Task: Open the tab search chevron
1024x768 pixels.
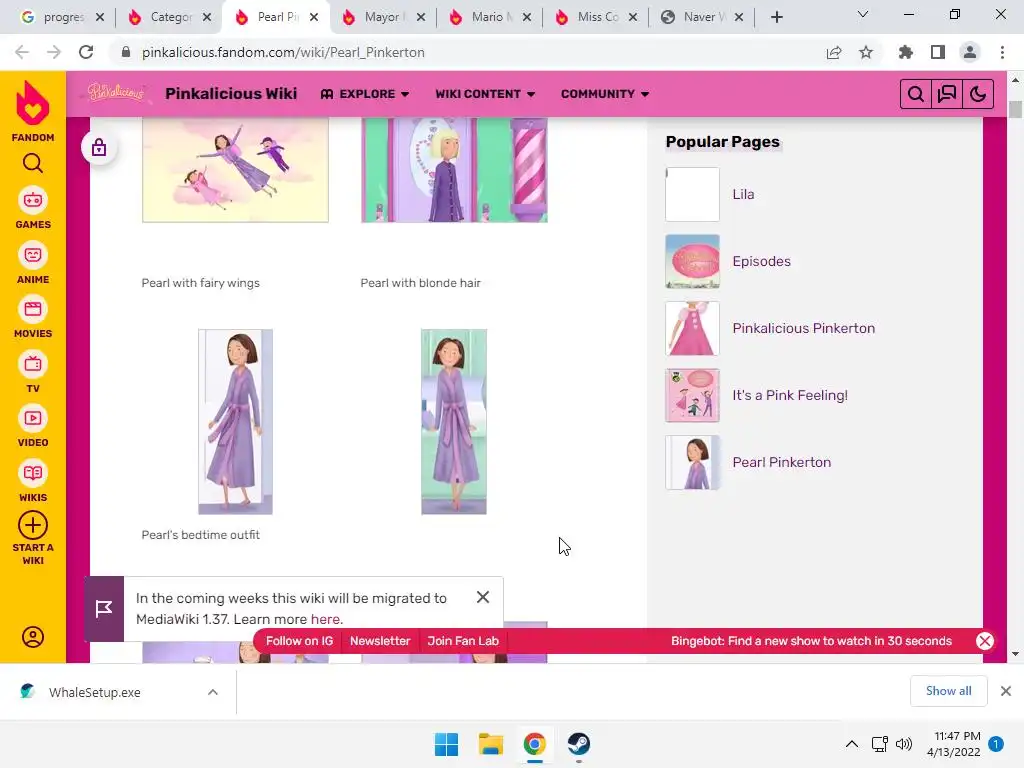Action: [x=863, y=14]
